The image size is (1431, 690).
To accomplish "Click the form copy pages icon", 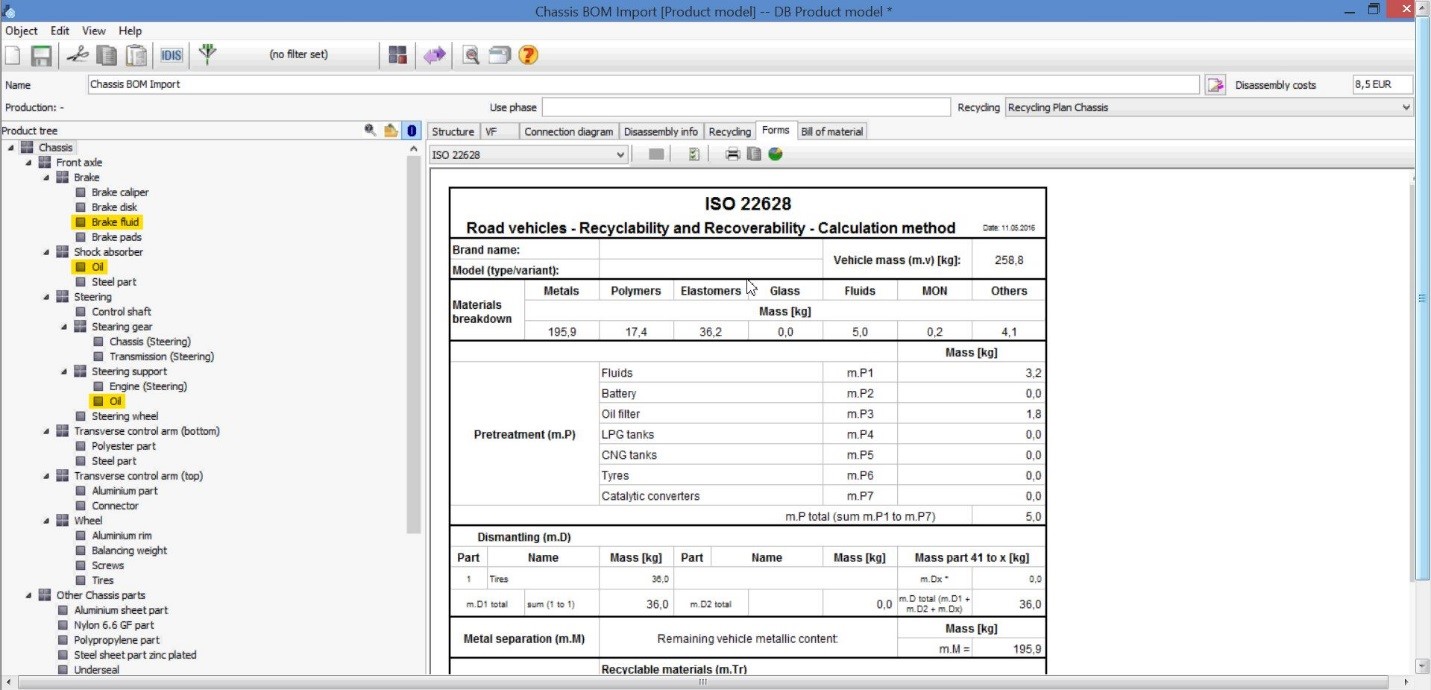I will pos(755,154).
